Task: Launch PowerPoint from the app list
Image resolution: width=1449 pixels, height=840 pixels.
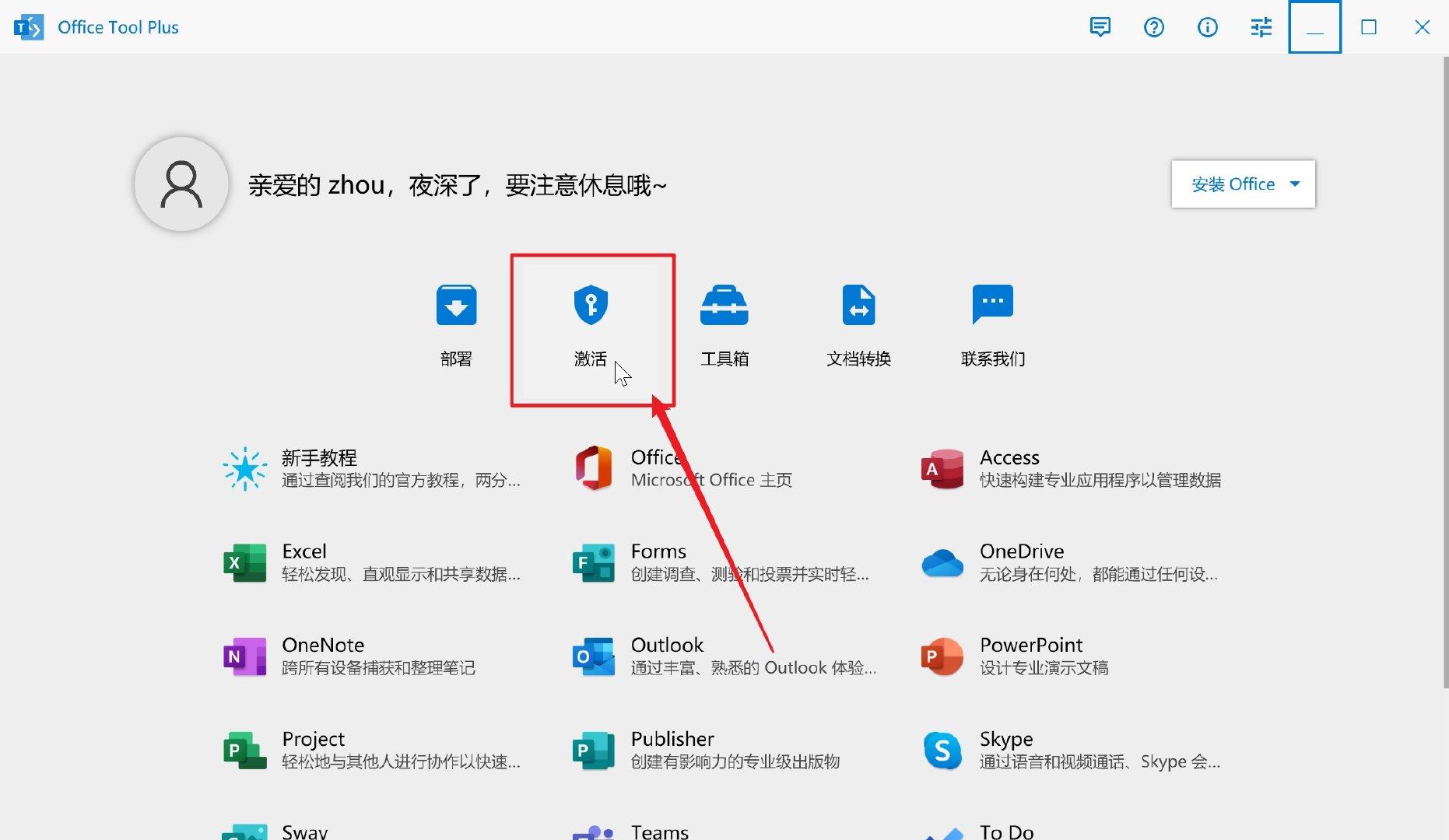Action: click(1015, 656)
